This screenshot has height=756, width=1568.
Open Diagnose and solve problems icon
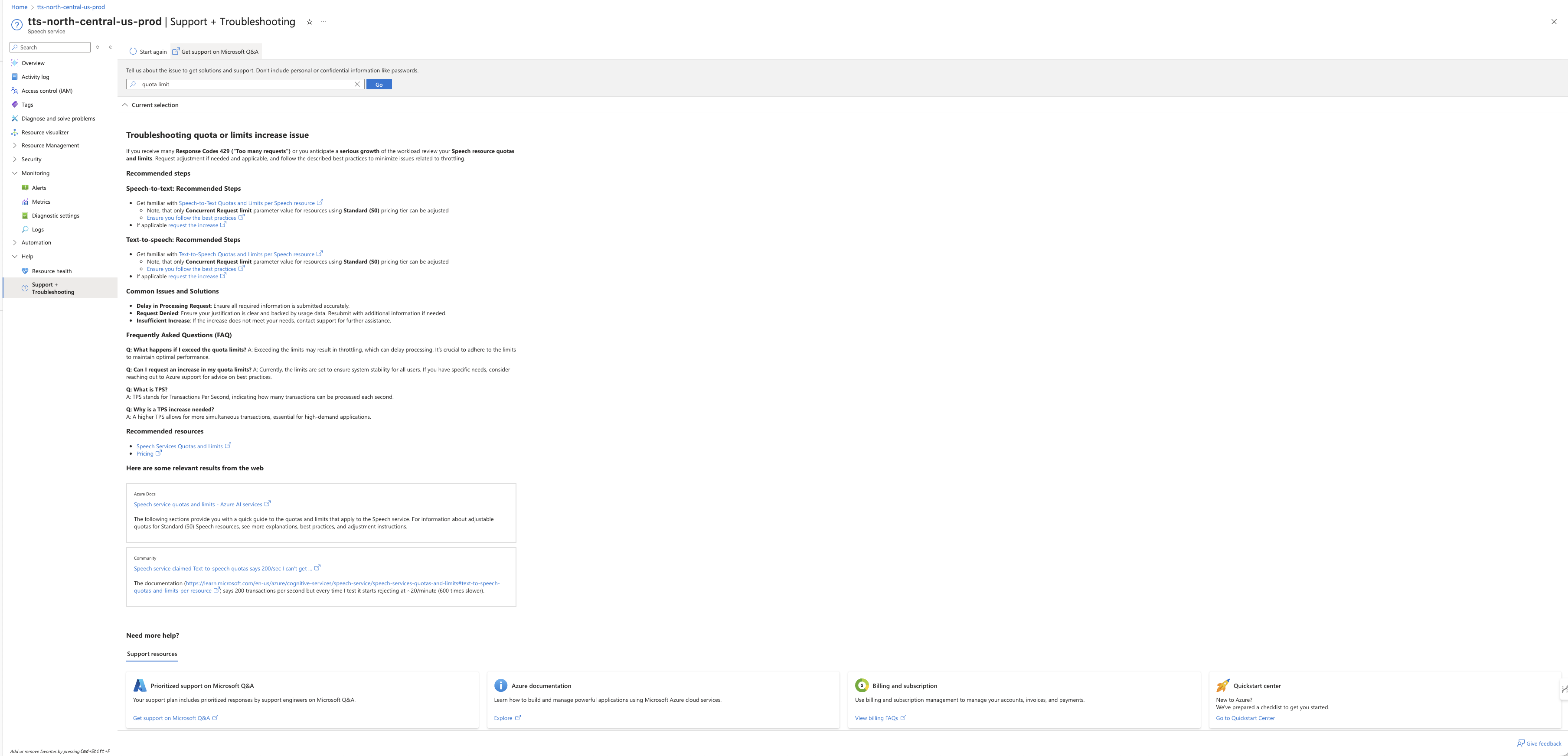[15, 119]
